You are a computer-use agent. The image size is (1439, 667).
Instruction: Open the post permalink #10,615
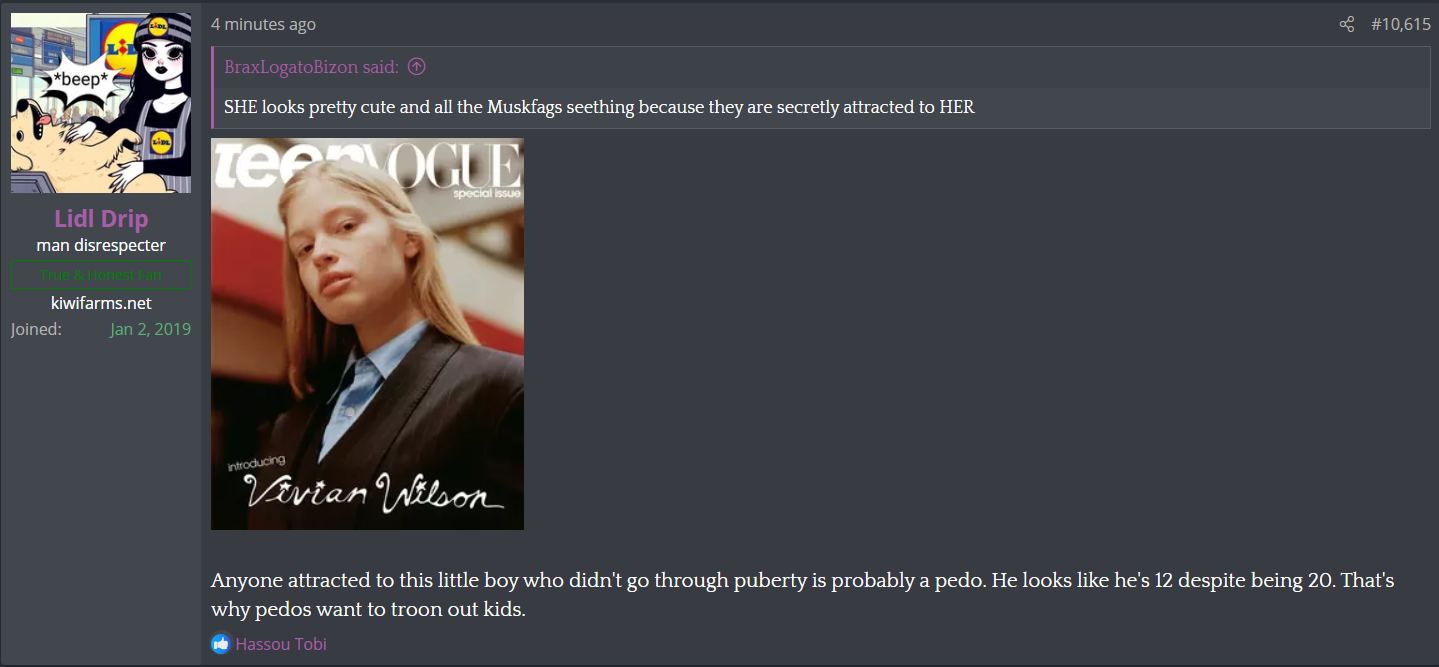coord(1400,24)
